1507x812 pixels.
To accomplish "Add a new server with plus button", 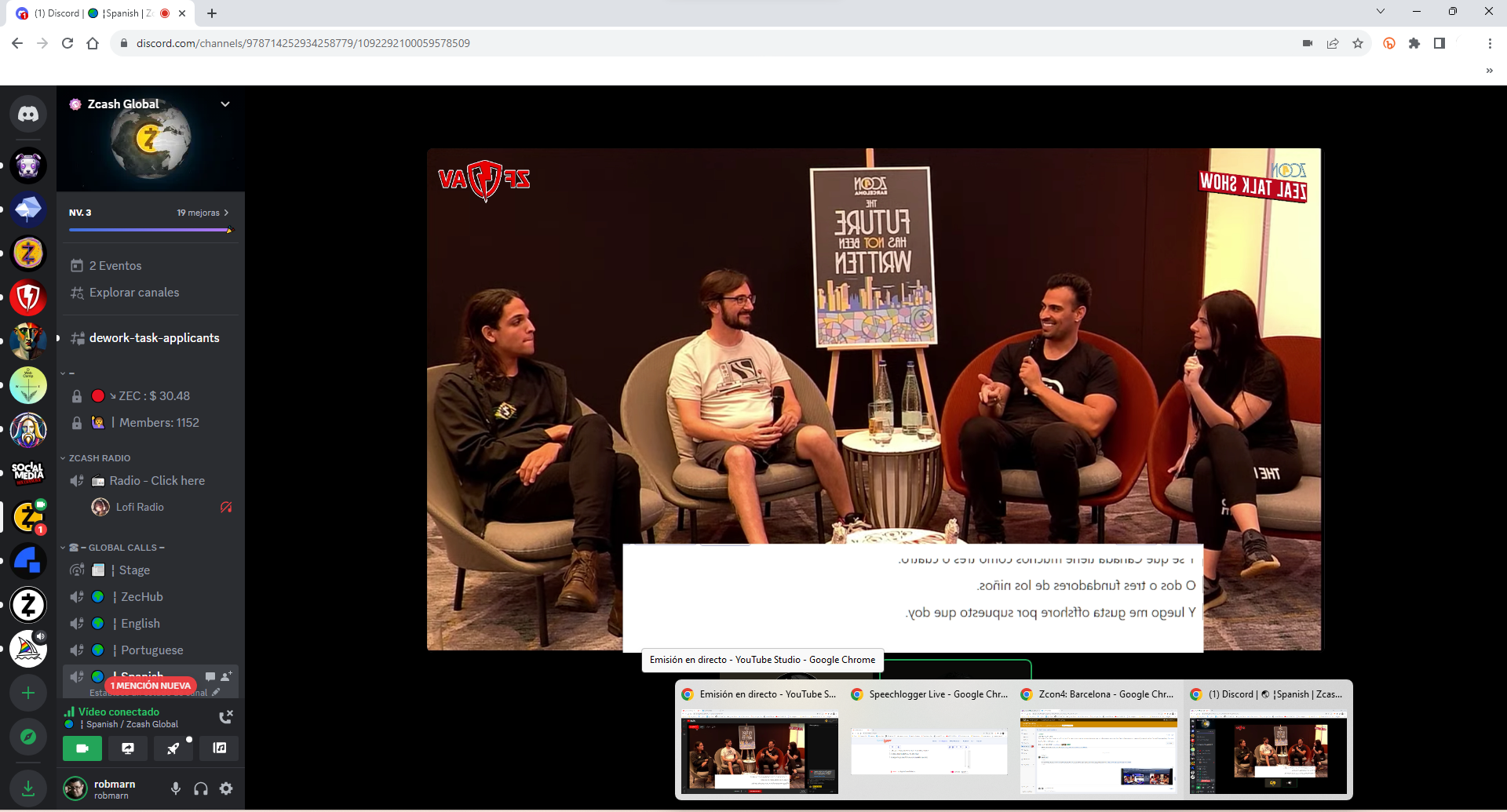I will click(x=28, y=693).
